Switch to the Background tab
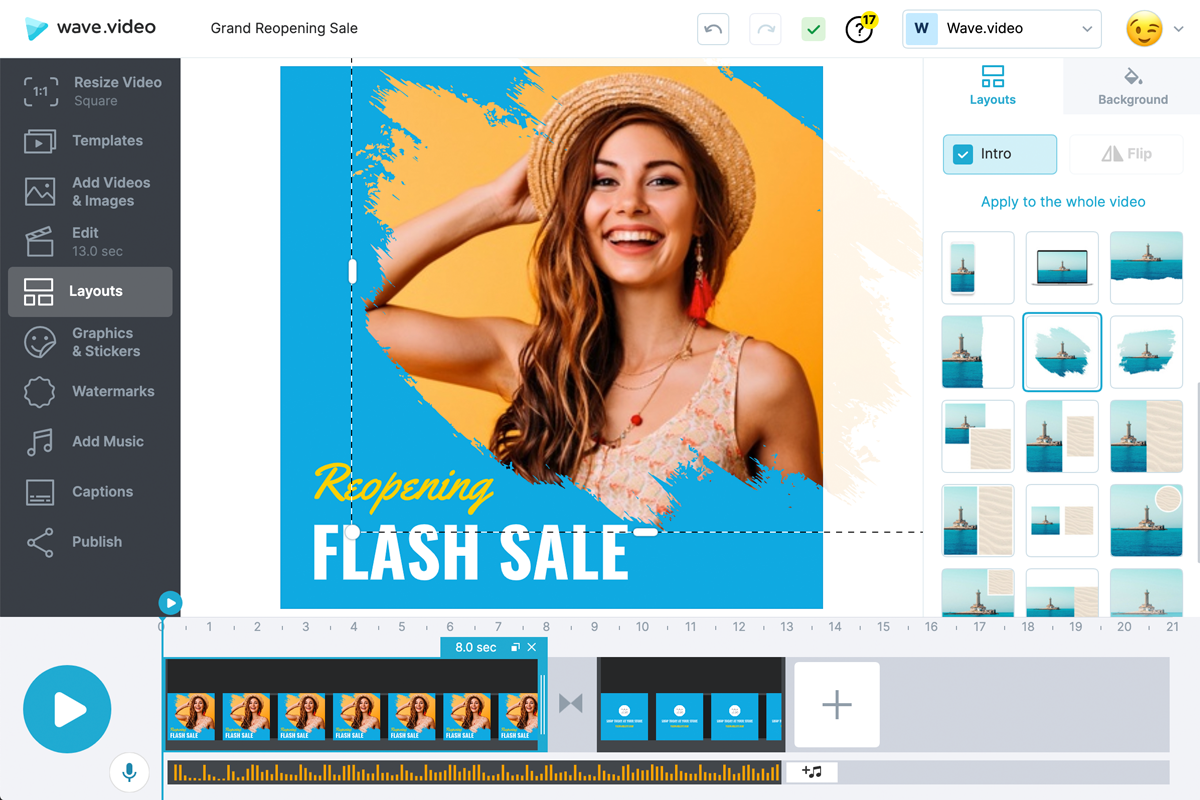This screenshot has width=1200, height=800. click(1132, 87)
